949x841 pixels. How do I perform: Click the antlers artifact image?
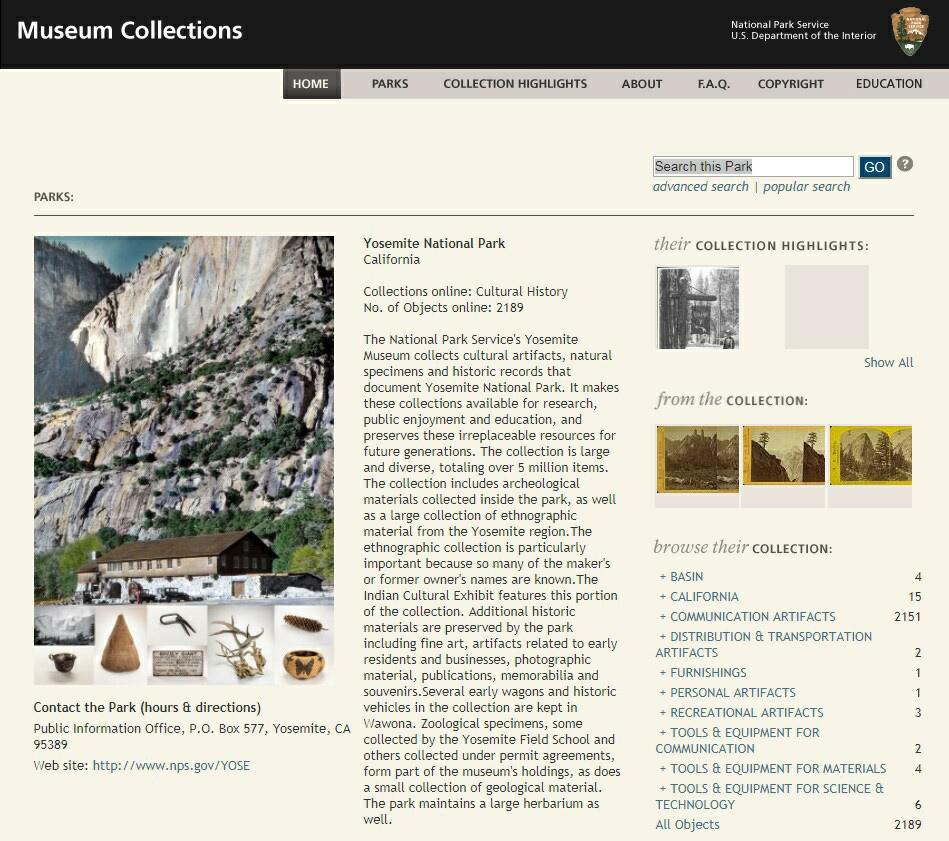pyautogui.click(x=240, y=648)
